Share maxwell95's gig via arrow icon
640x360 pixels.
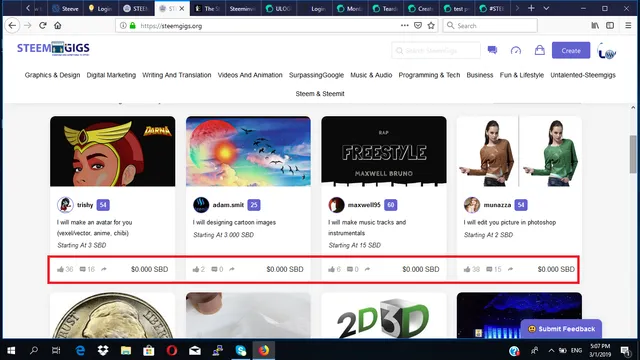[x=367, y=269]
